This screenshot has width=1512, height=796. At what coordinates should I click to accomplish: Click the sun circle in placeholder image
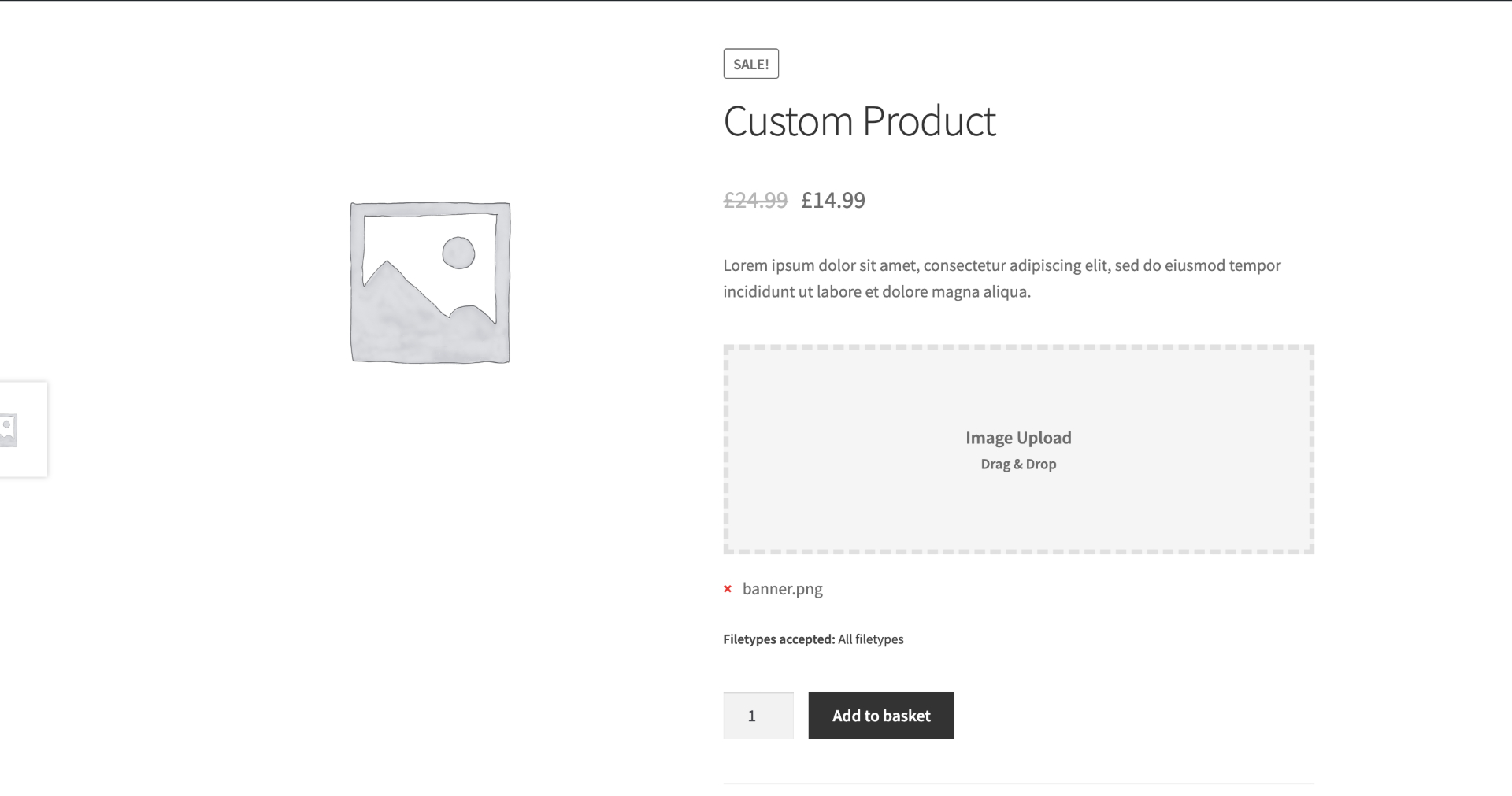click(458, 254)
